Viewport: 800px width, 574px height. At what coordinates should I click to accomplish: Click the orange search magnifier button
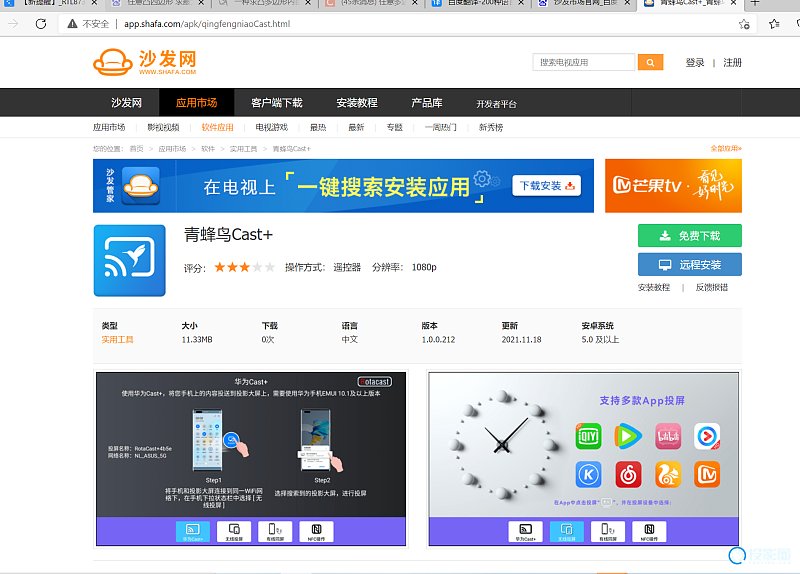pyautogui.click(x=650, y=62)
